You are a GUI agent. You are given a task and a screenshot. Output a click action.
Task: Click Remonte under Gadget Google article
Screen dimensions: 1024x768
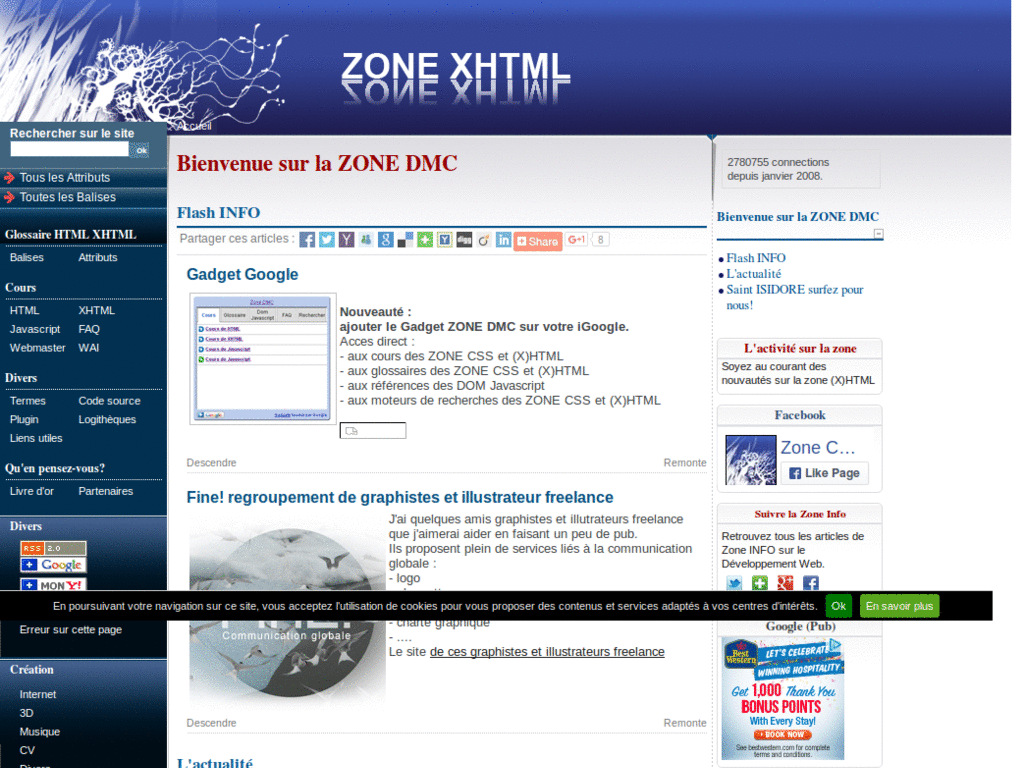[x=685, y=462]
